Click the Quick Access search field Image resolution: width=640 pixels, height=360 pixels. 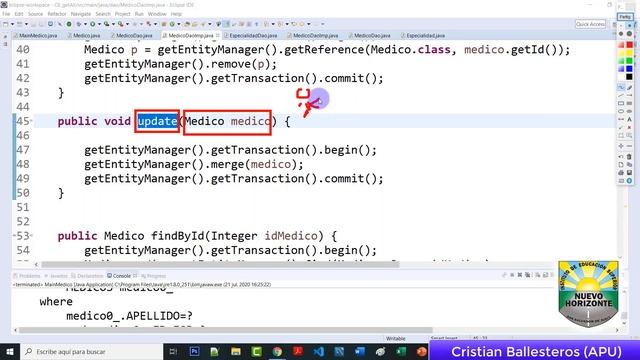(590, 24)
